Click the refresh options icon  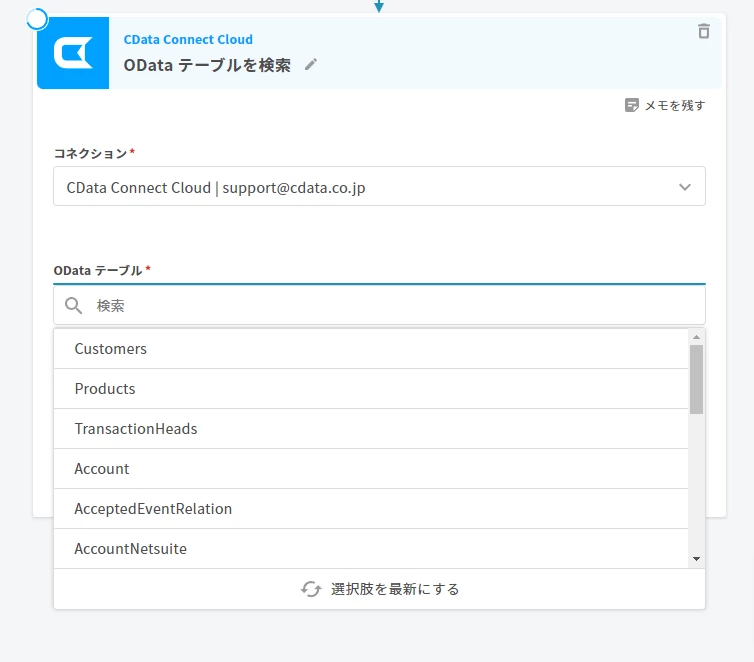click(311, 589)
